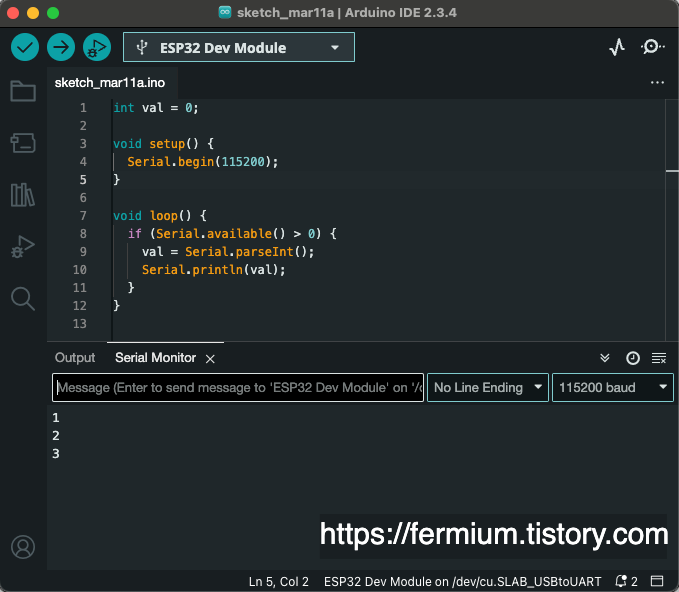Viewport: 679px width, 592px height.
Task: Open Serial Monitor via magnifier icon in toolbar
Action: (652, 47)
